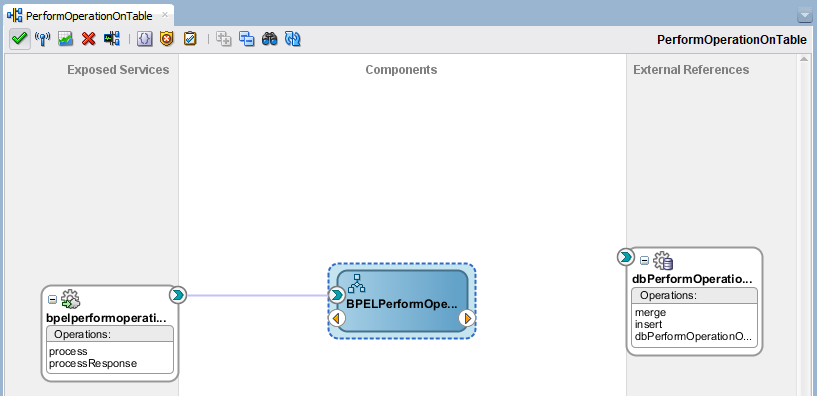Click the BPEL component input port arrow
The height and width of the screenshot is (396, 817).
tap(337, 295)
